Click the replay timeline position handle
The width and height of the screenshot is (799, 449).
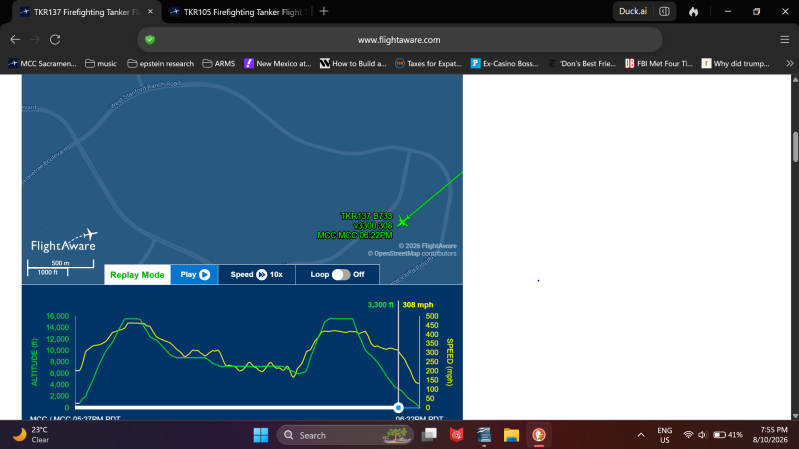pyautogui.click(x=398, y=407)
